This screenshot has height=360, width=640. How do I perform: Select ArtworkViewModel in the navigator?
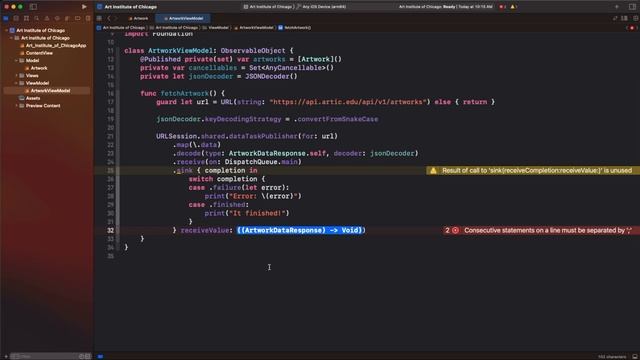[x=47, y=91]
